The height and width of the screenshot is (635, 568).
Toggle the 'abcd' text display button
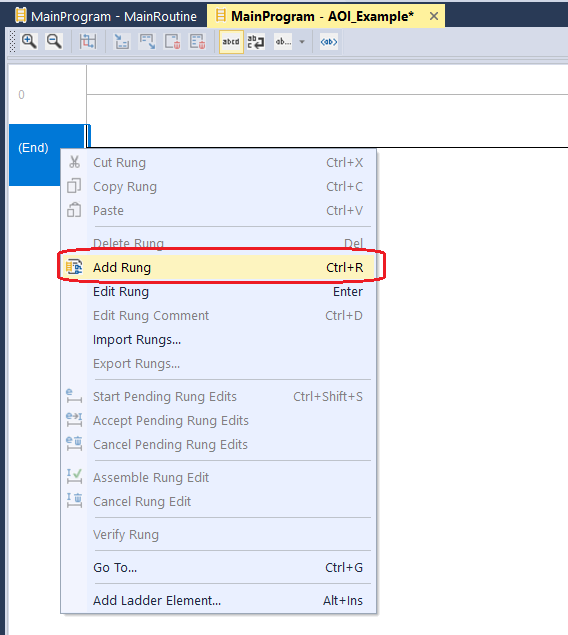tap(231, 42)
